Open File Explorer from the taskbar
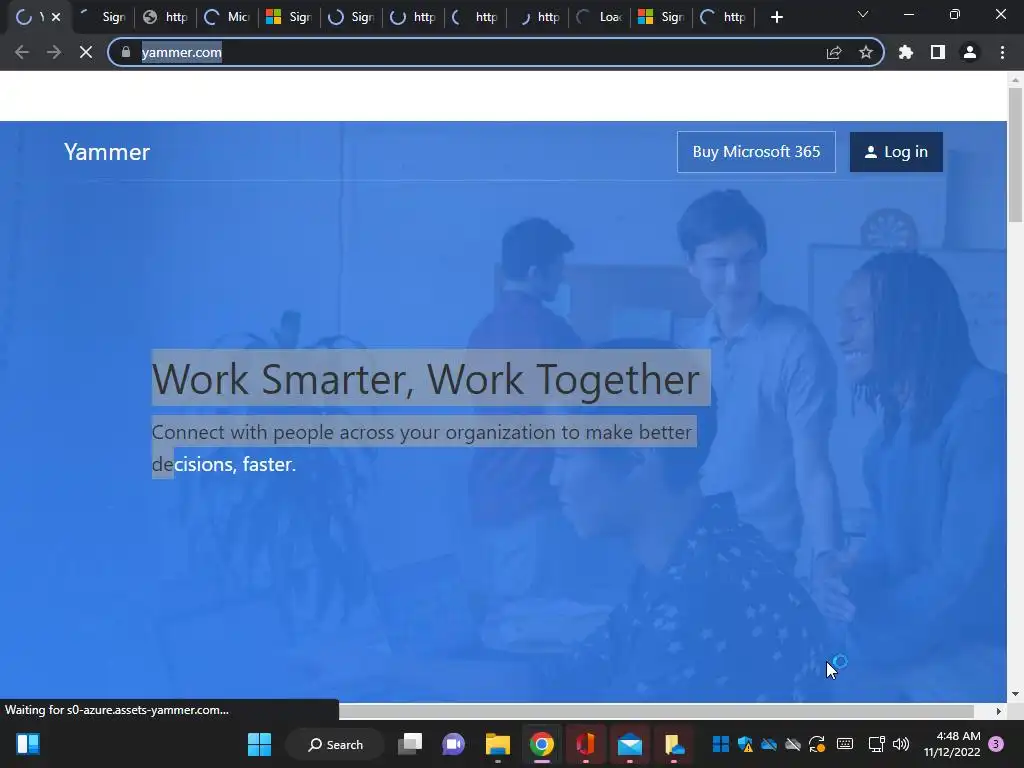The height and width of the screenshot is (768, 1024). 498,744
